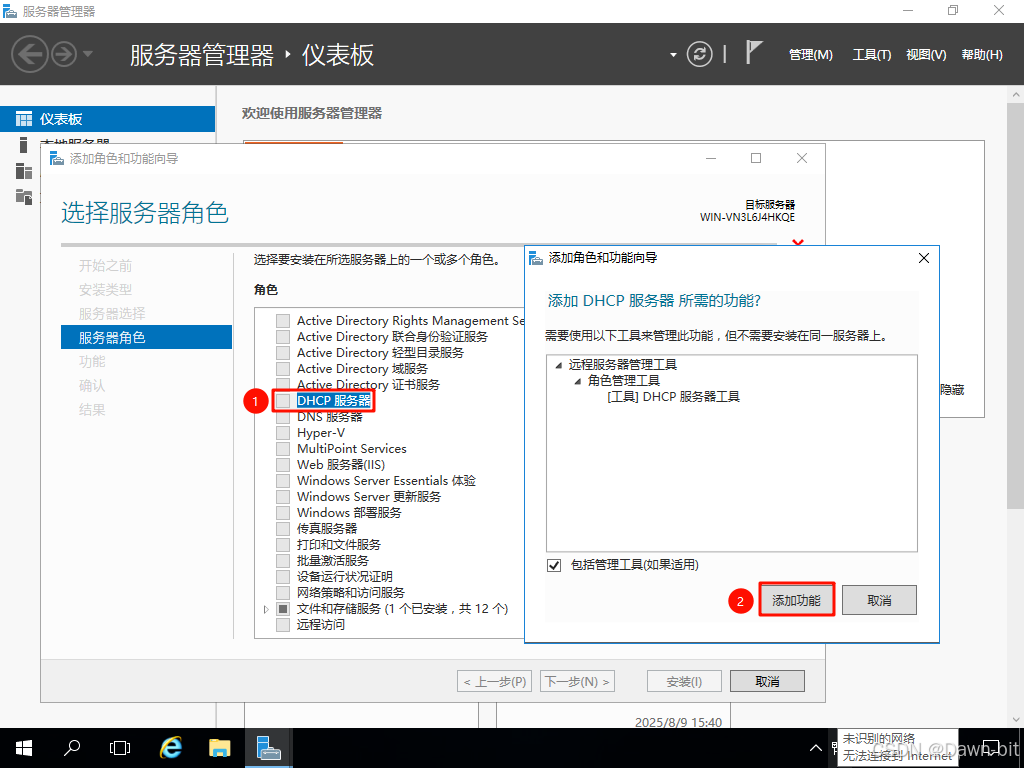Image resolution: width=1024 pixels, height=768 pixels.
Task: Click the dashboard vertical scrollbar thumb
Action: [1016, 307]
